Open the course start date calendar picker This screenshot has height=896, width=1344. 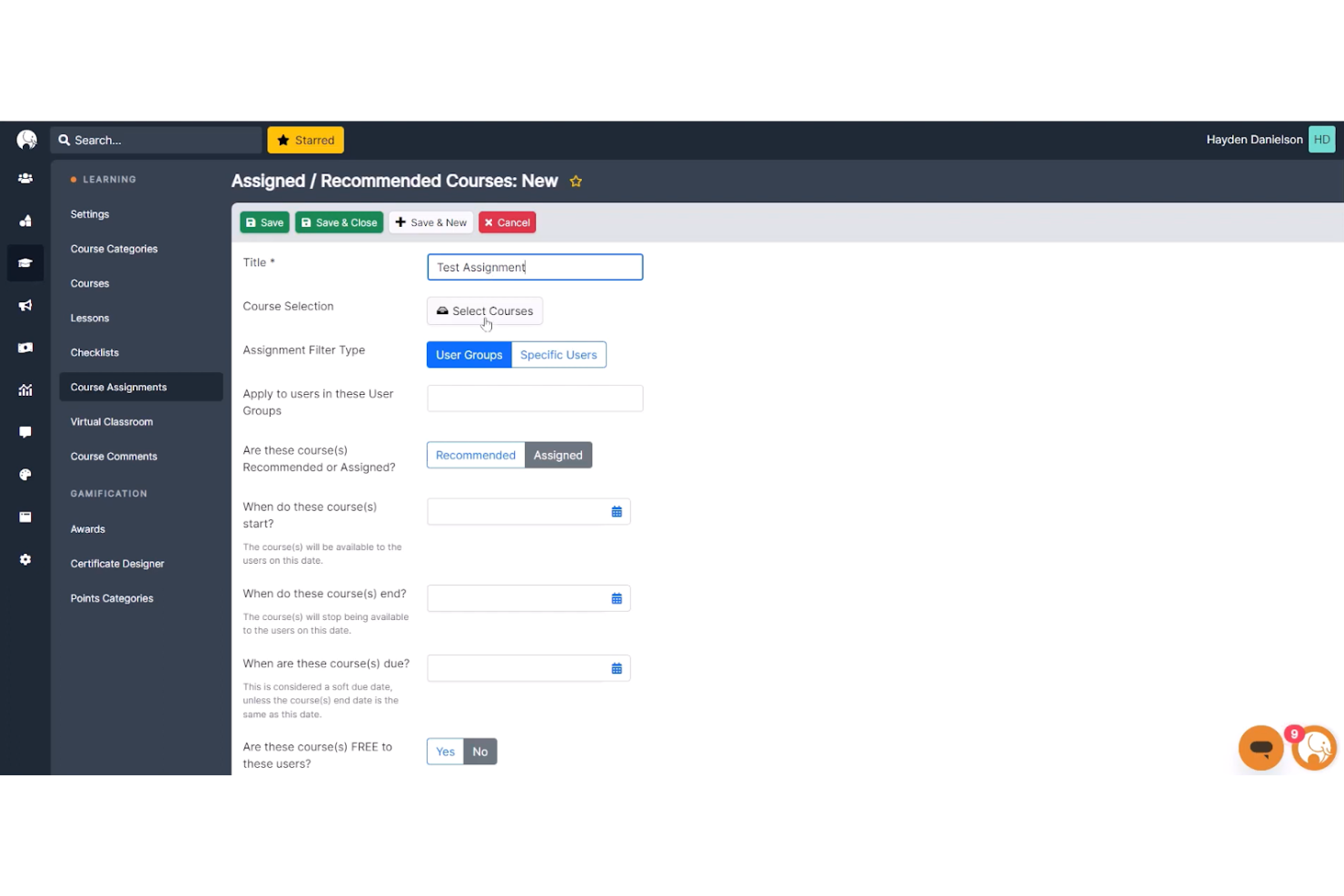click(x=617, y=511)
